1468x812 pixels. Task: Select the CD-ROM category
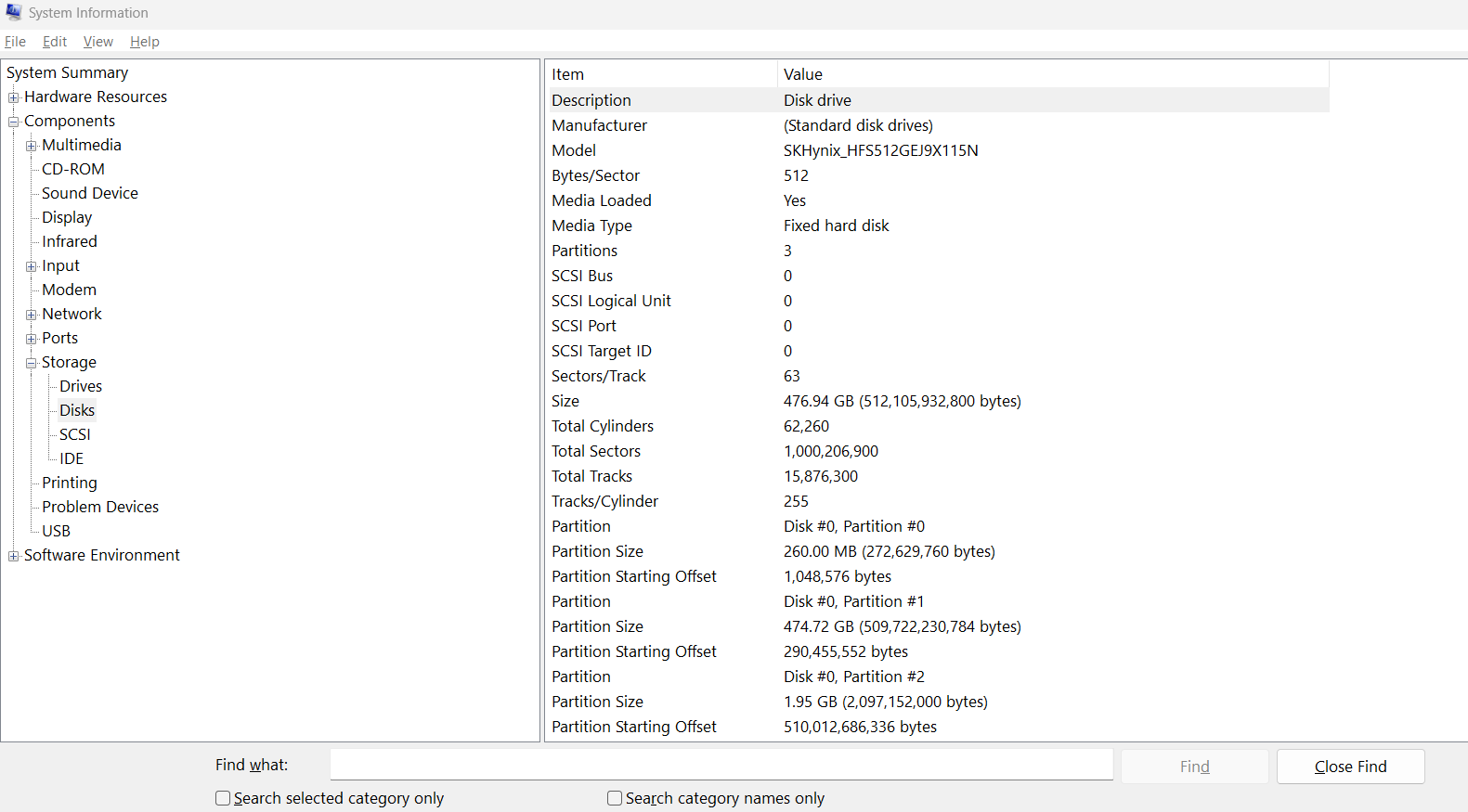tap(73, 169)
